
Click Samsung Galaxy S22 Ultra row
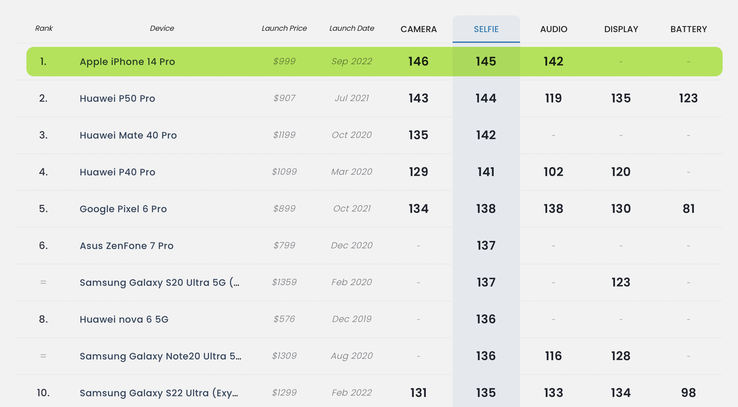[x=160, y=393]
